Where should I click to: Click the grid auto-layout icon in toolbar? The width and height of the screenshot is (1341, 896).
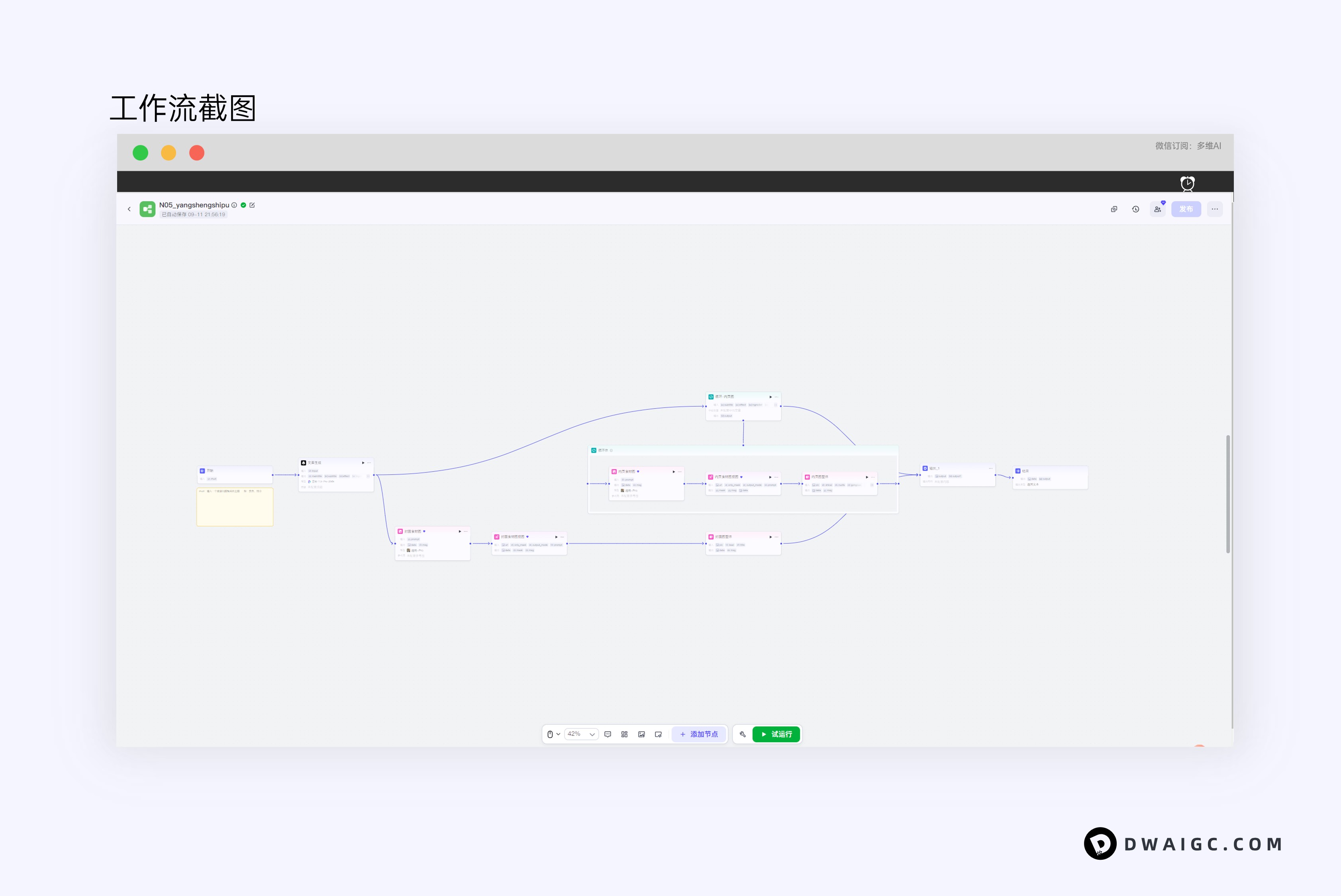click(x=624, y=734)
